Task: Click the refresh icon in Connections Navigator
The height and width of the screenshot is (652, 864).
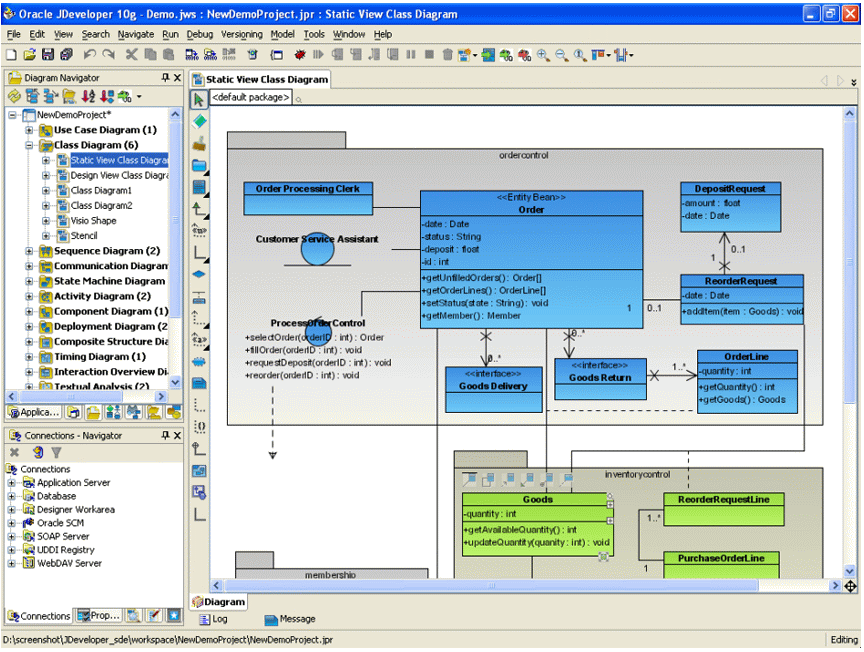Action: tap(38, 452)
